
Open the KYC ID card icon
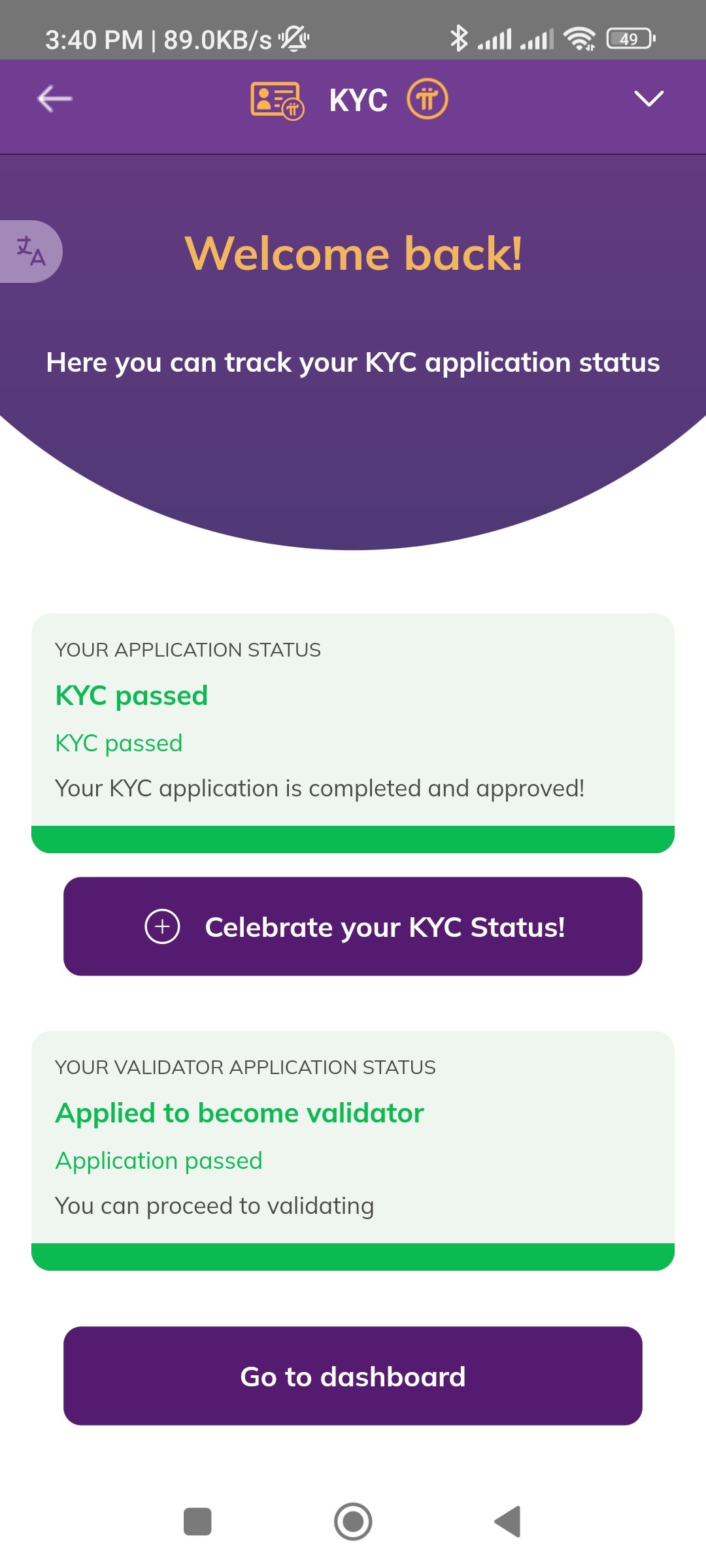tap(277, 101)
